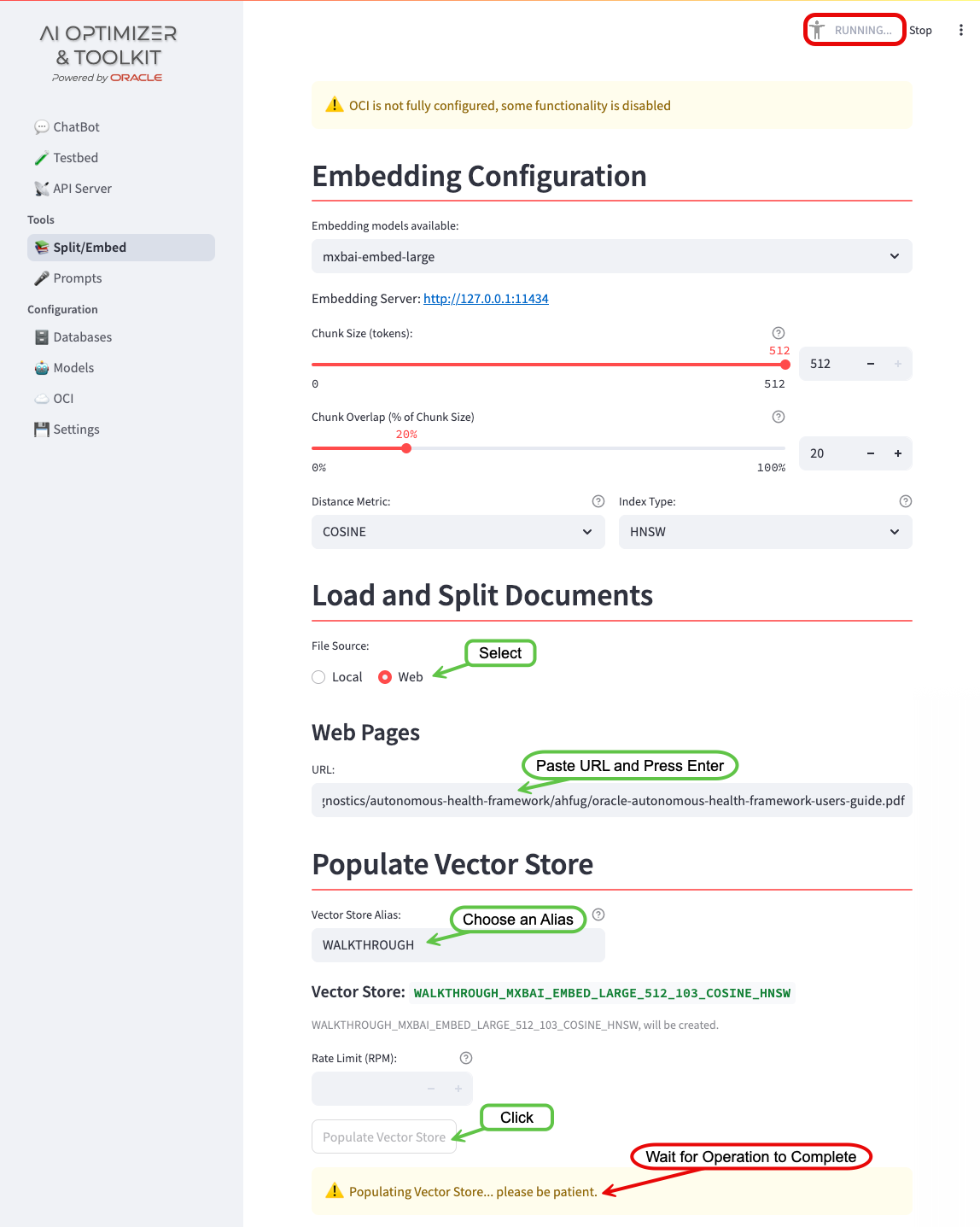
Task: Open the Distance Metric COSINE dropdown
Action: pos(458,532)
